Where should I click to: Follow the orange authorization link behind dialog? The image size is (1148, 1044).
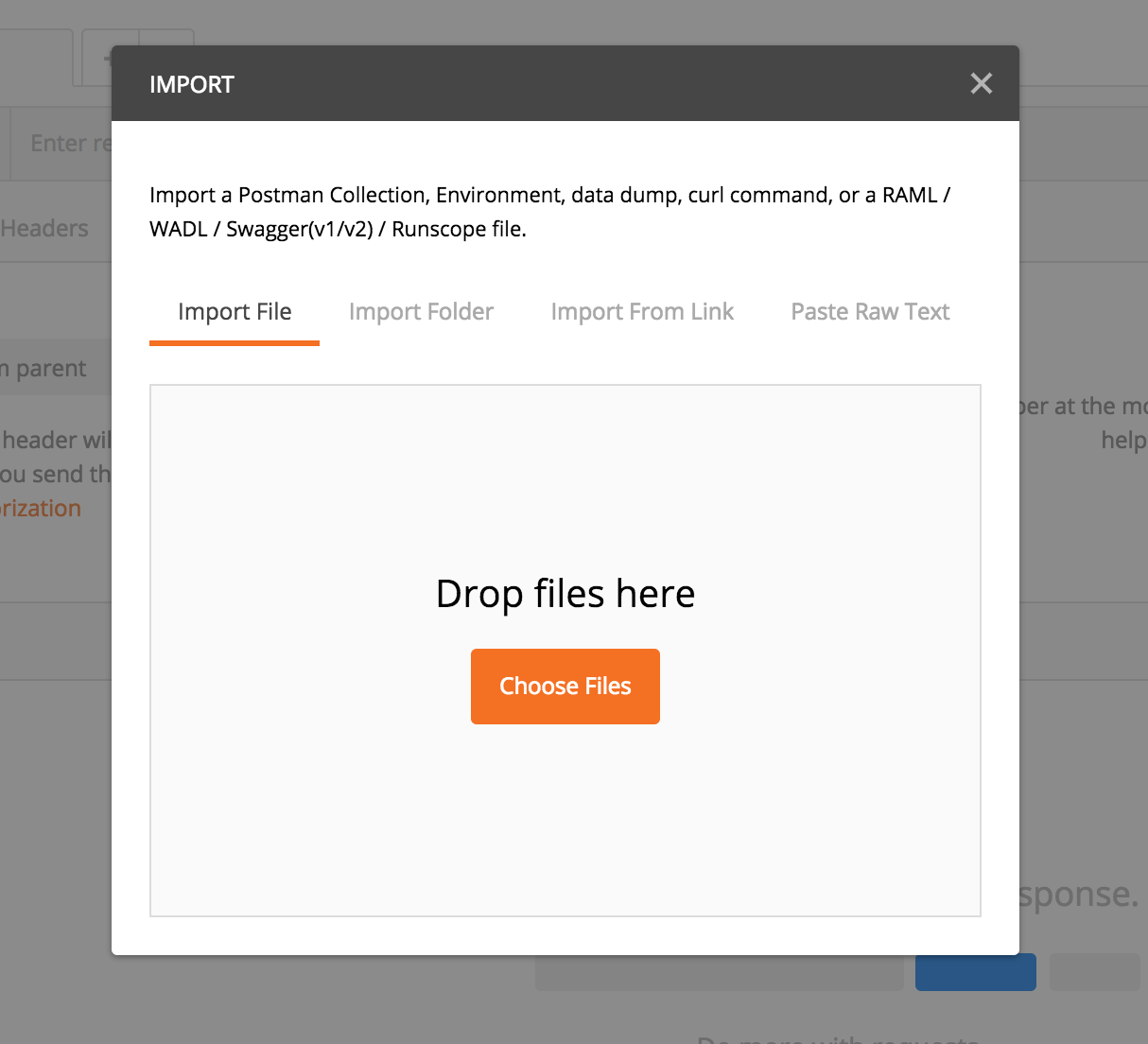(x=41, y=509)
